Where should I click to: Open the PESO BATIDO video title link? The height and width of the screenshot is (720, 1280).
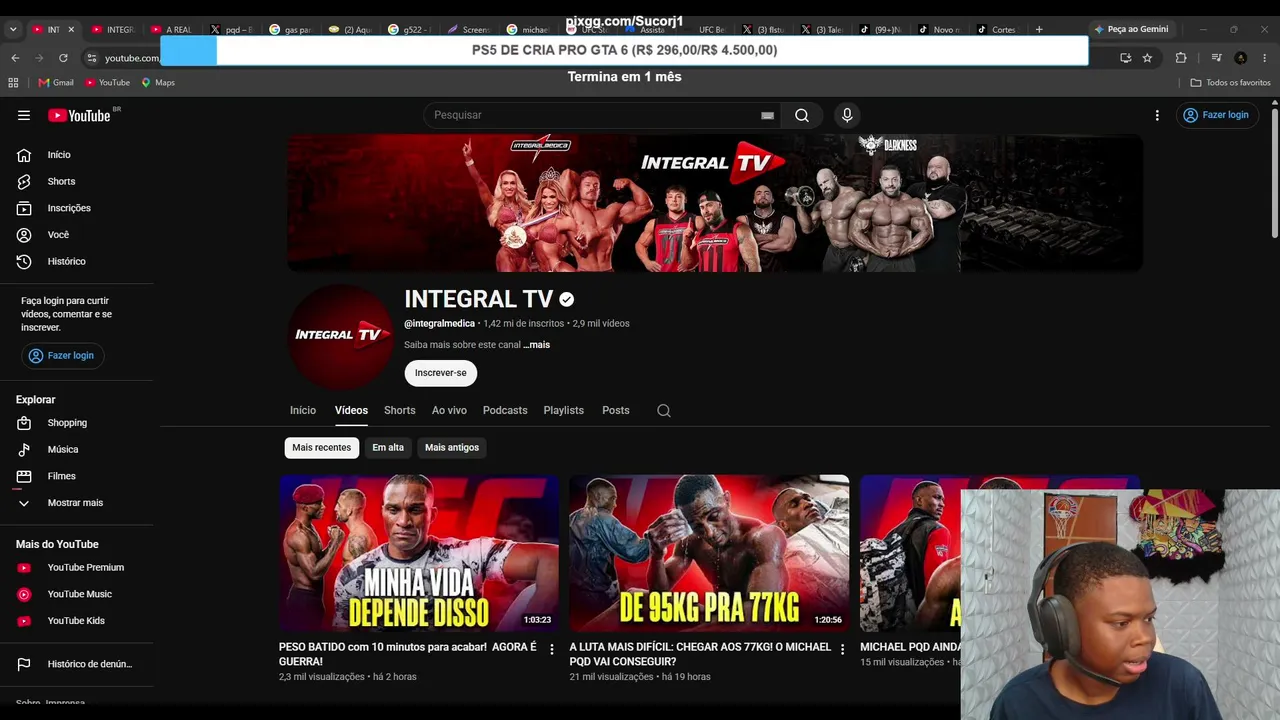408,654
